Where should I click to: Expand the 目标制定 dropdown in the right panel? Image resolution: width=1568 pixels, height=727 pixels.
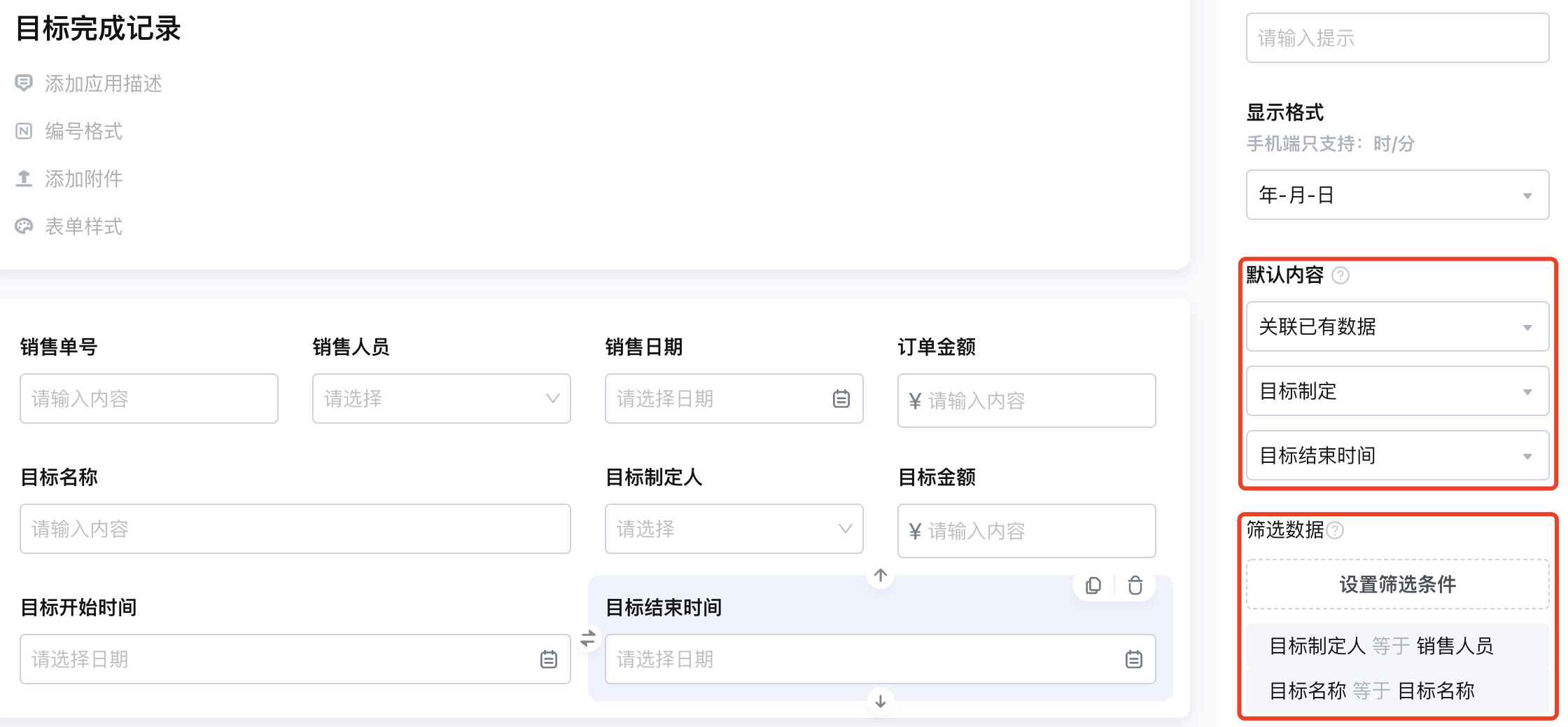(1397, 391)
